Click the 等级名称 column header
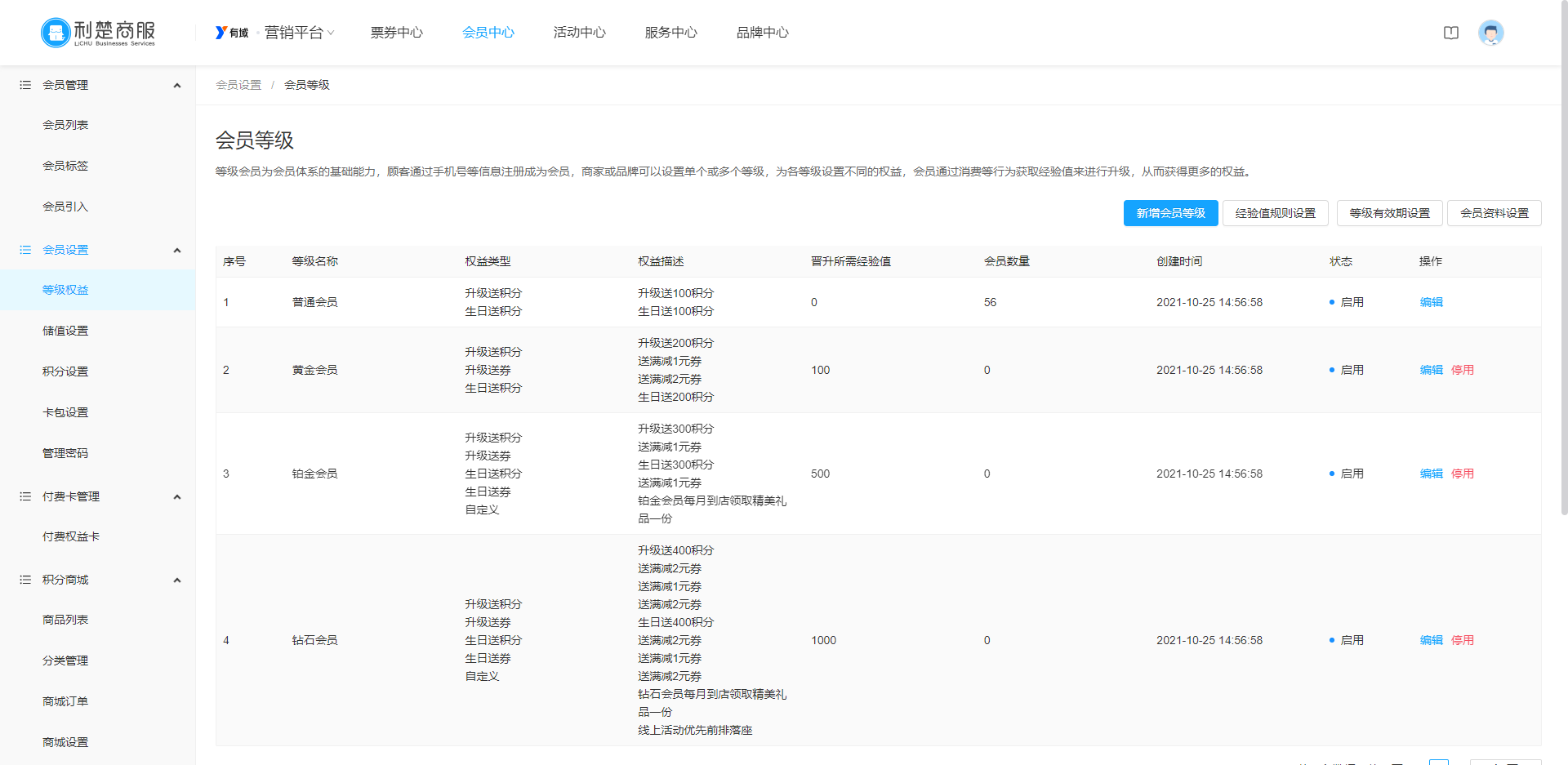The height and width of the screenshot is (765, 1568). [314, 261]
